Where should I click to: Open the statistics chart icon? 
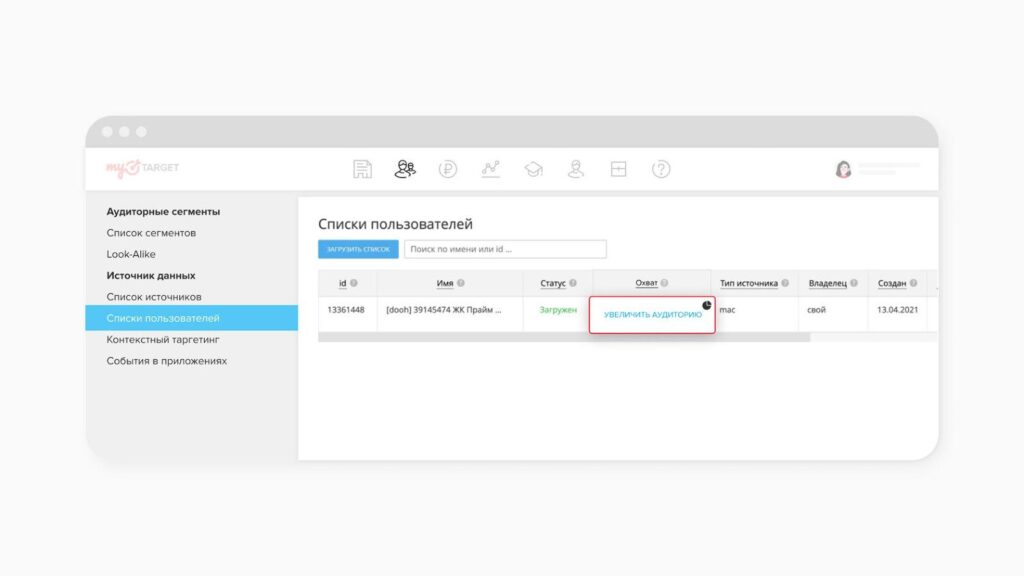(490, 169)
